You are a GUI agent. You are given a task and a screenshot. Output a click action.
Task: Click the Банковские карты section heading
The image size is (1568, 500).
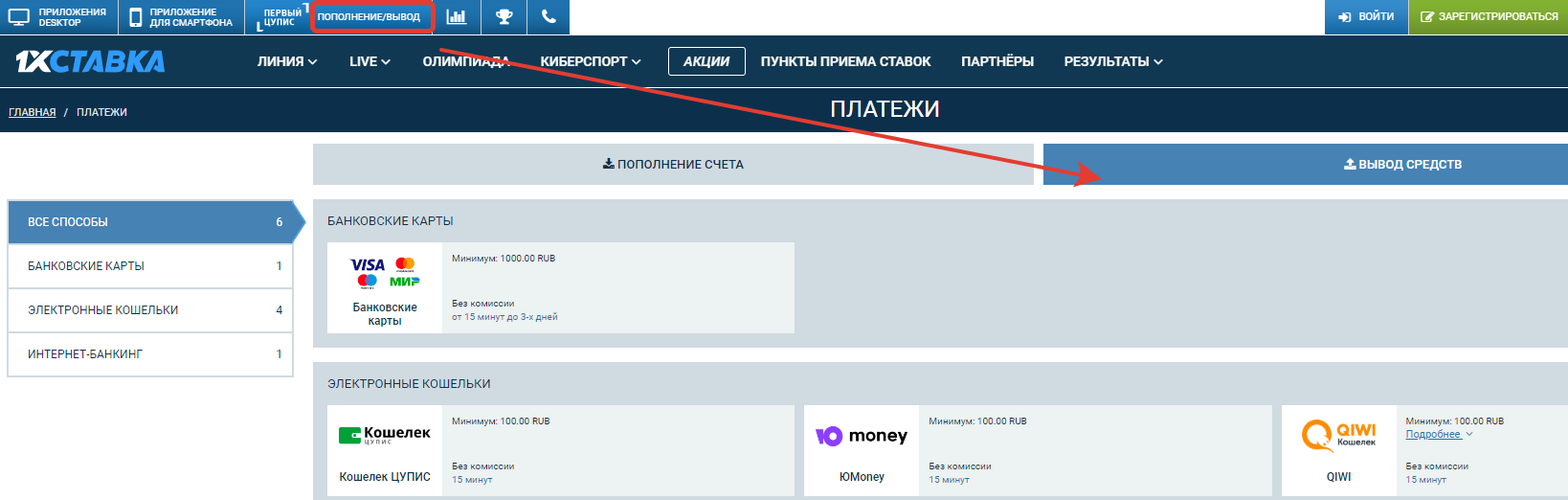click(x=391, y=220)
